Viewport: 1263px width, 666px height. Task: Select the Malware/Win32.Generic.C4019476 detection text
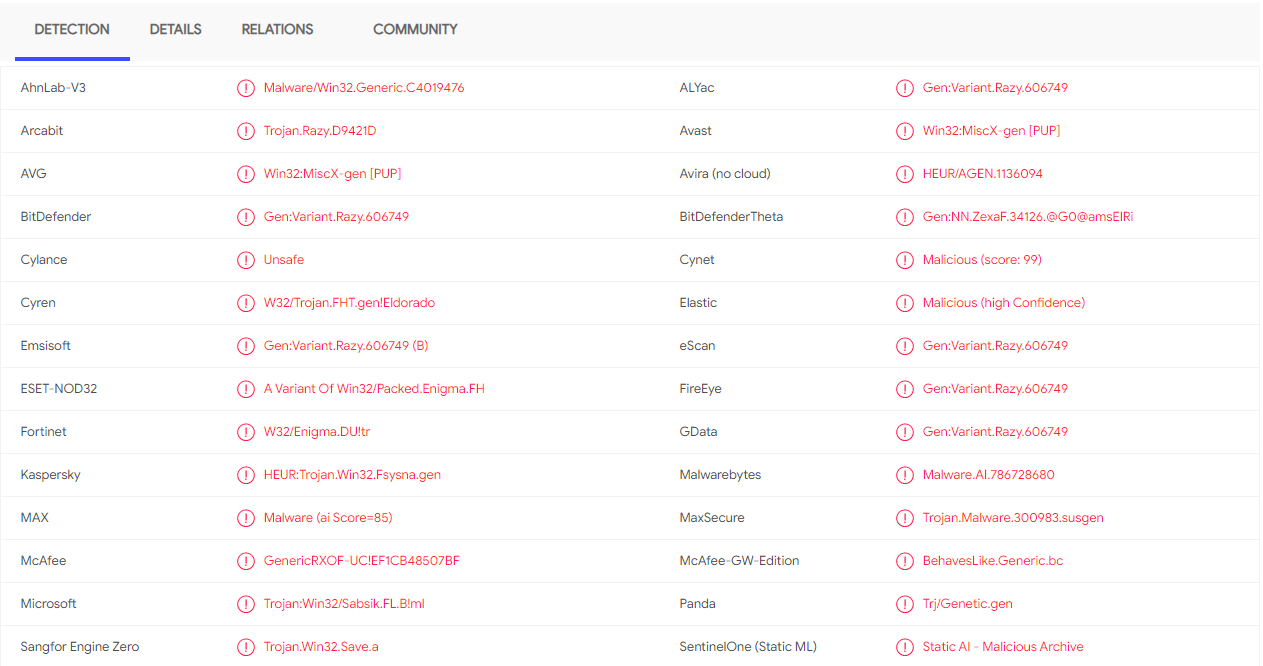click(x=364, y=88)
